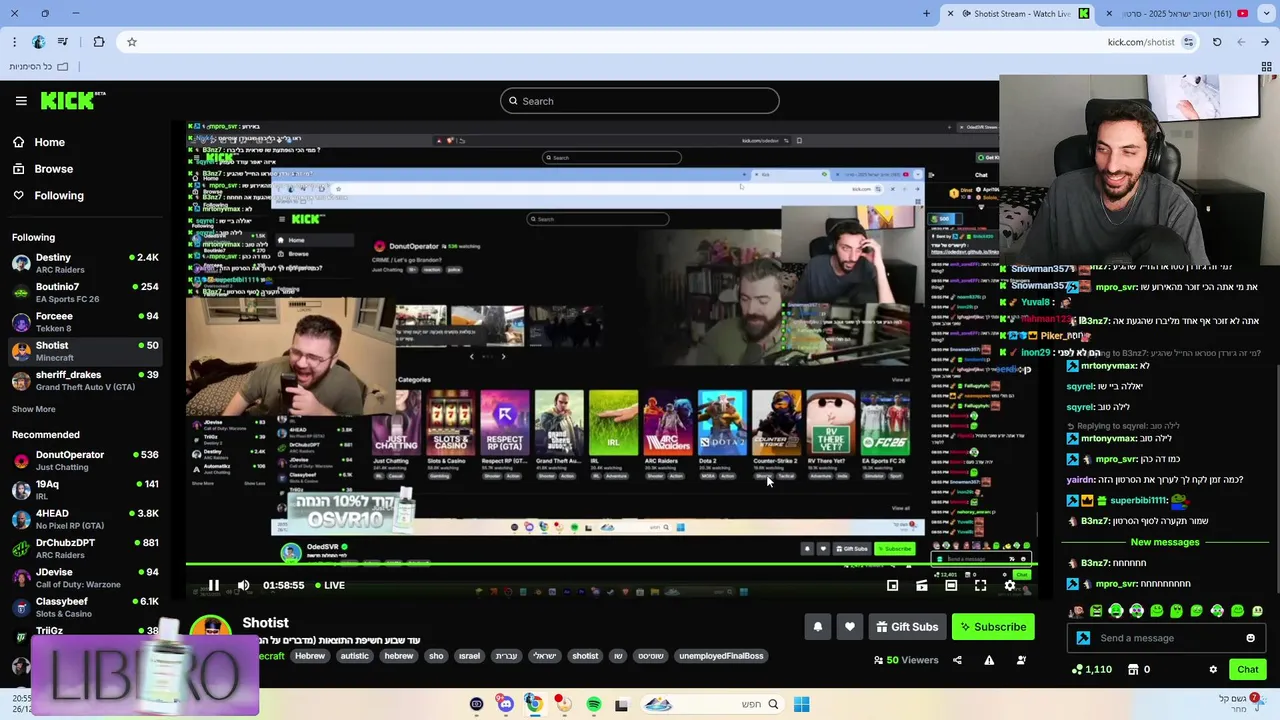This screenshot has width=1280, height=720.
Task: Reload the kick.com page
Action: coord(1217,42)
